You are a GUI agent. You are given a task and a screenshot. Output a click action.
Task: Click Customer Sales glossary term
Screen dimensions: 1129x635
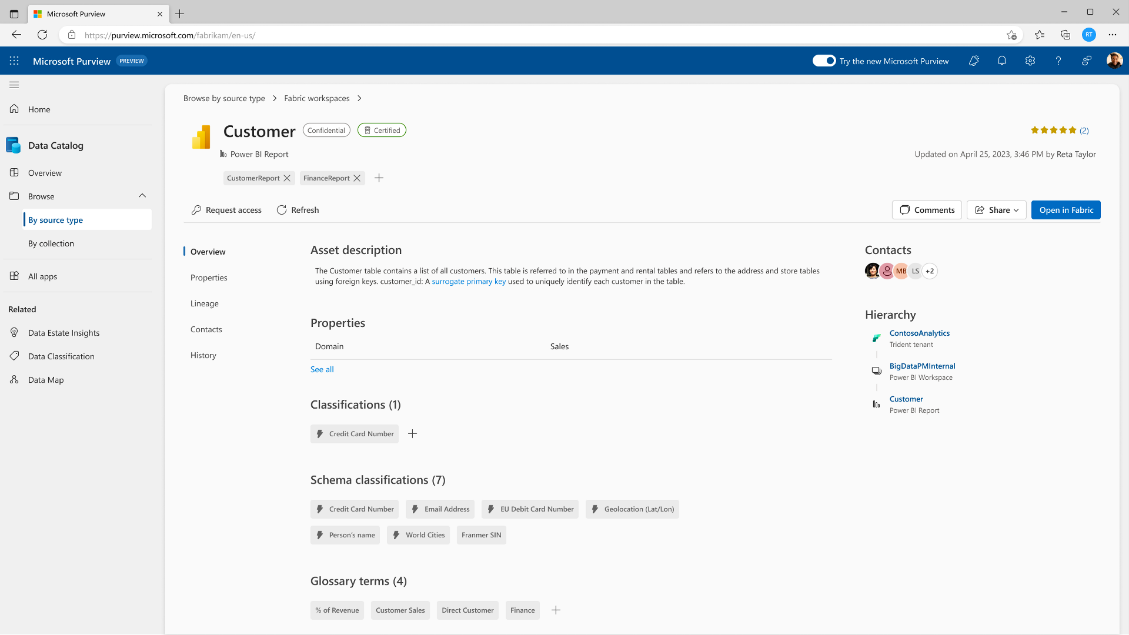click(400, 611)
